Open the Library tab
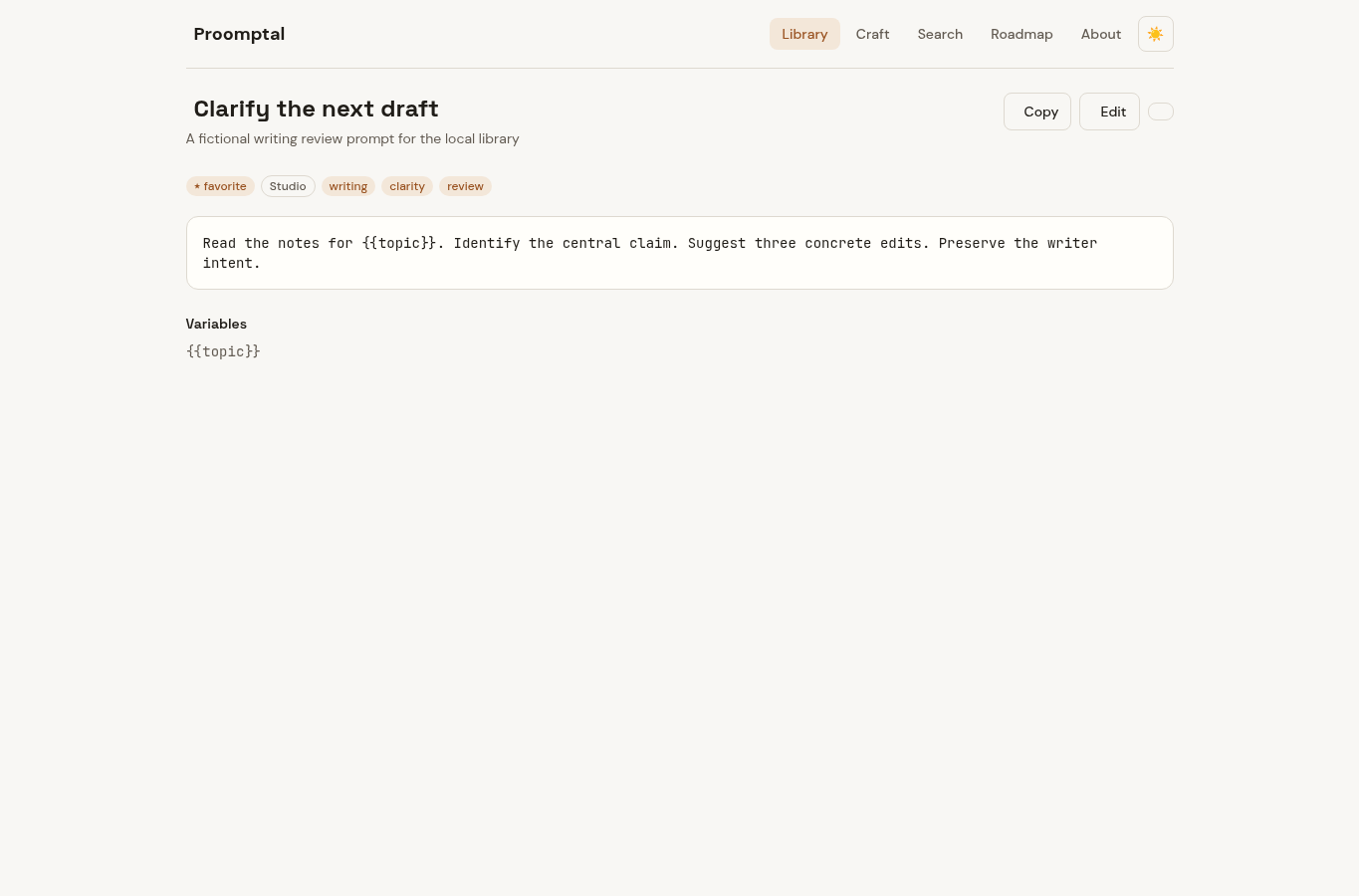Screen dimensions: 1359x896 804,34
